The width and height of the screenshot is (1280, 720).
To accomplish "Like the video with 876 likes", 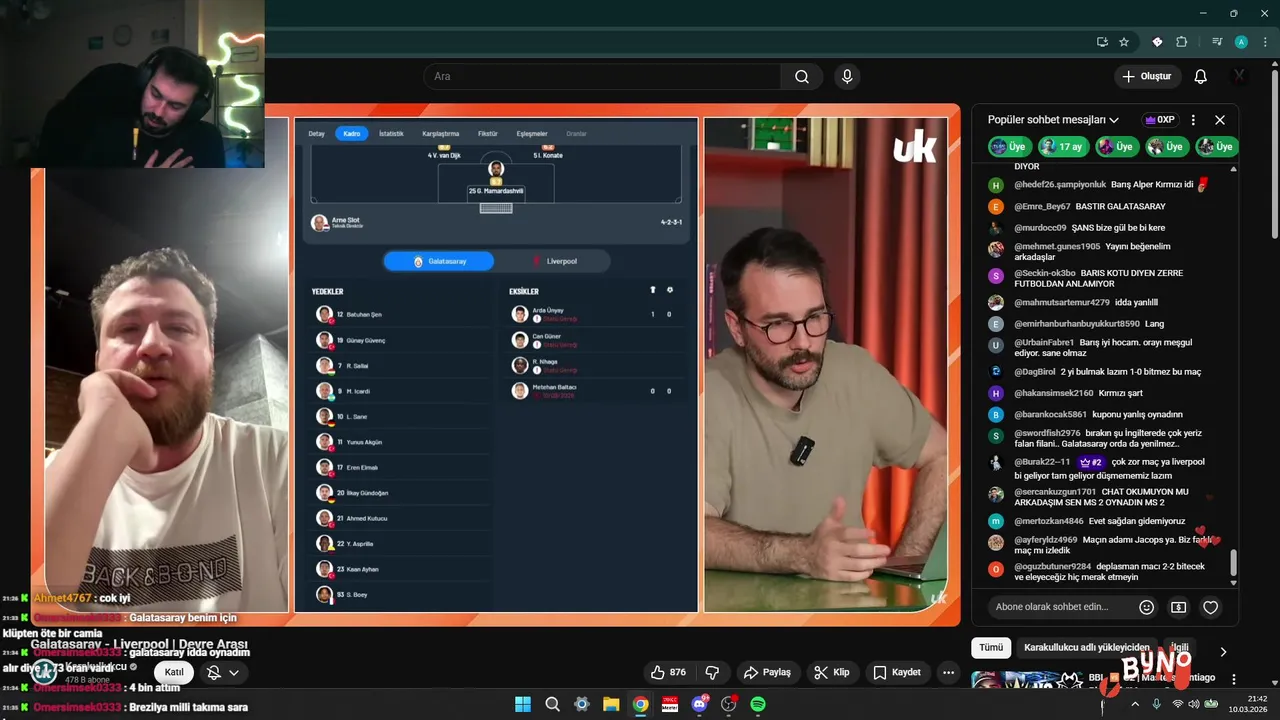I will click(x=668, y=672).
